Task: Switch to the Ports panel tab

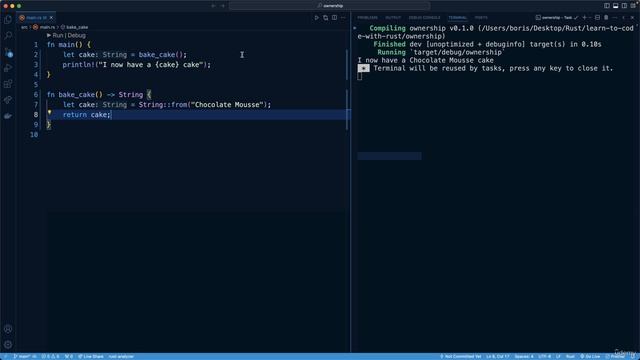Action: coord(481,18)
